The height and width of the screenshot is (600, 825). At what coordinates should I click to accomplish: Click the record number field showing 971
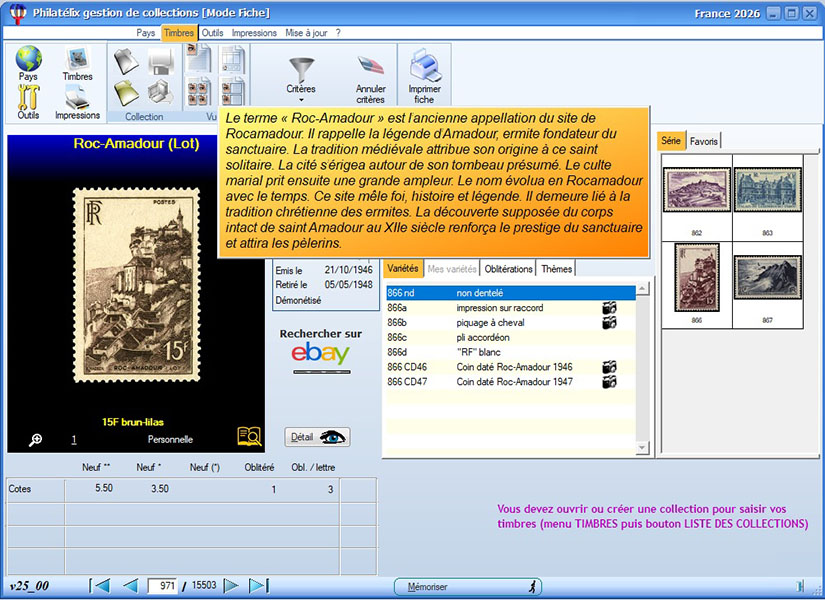[162, 586]
